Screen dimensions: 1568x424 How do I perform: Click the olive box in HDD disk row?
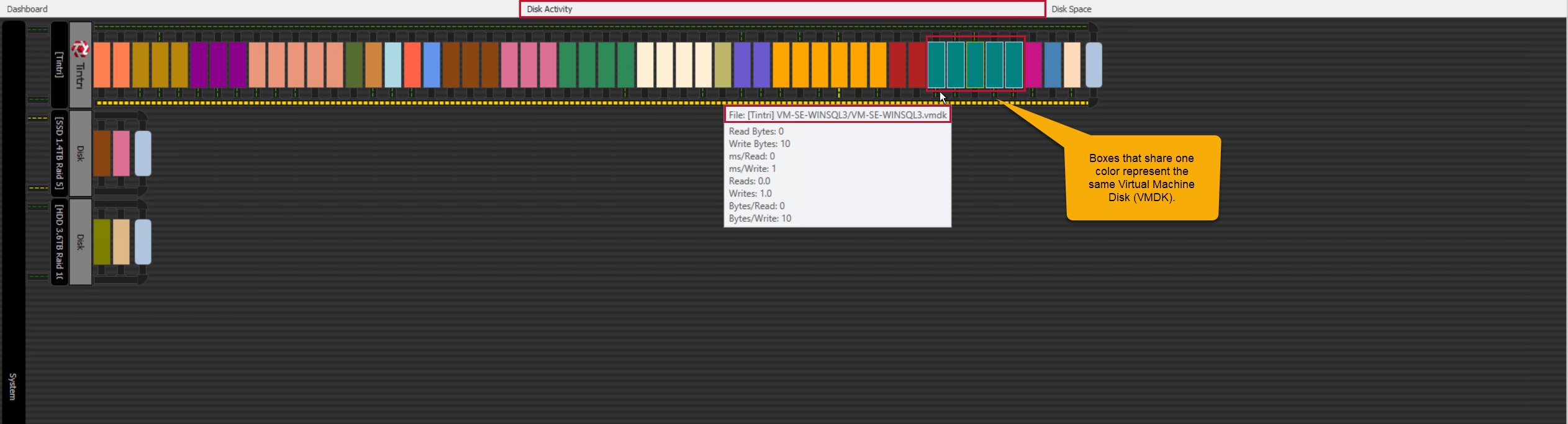pyautogui.click(x=102, y=241)
